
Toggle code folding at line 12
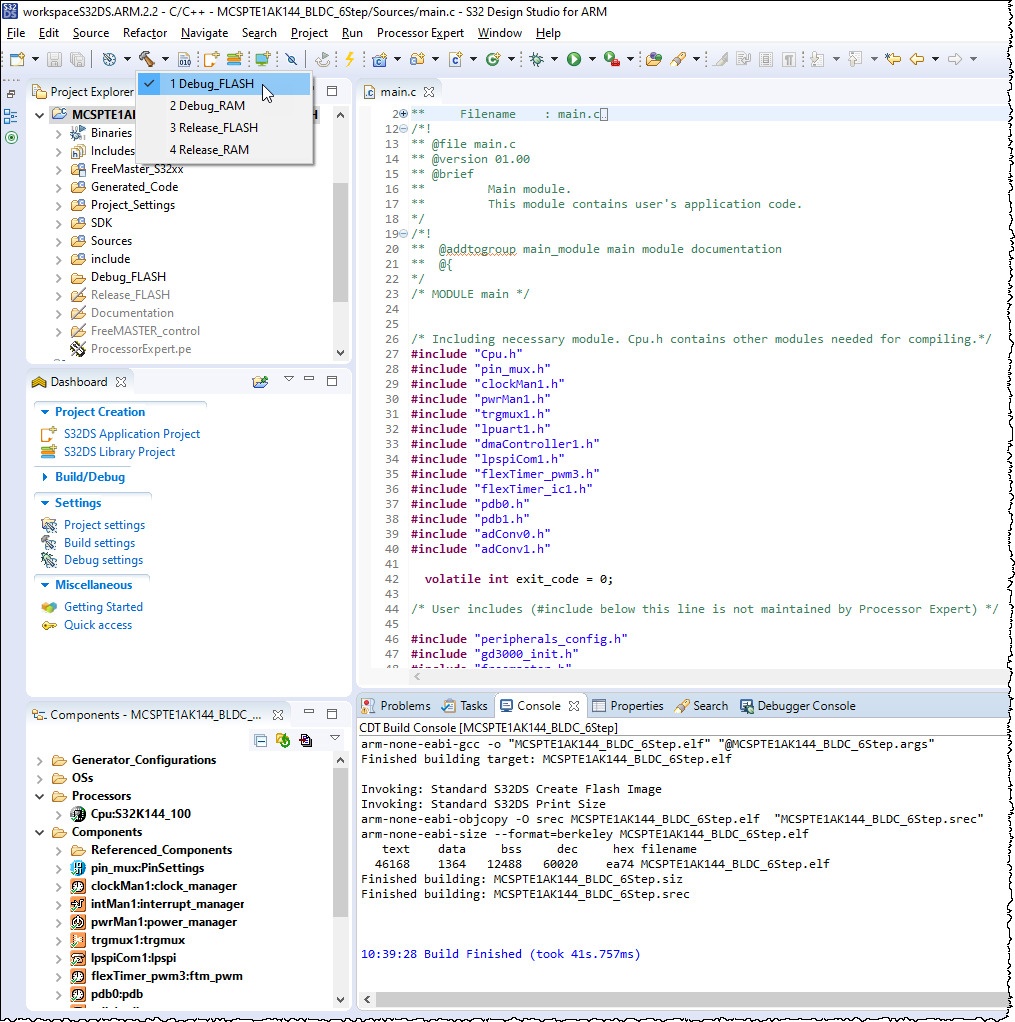402,129
